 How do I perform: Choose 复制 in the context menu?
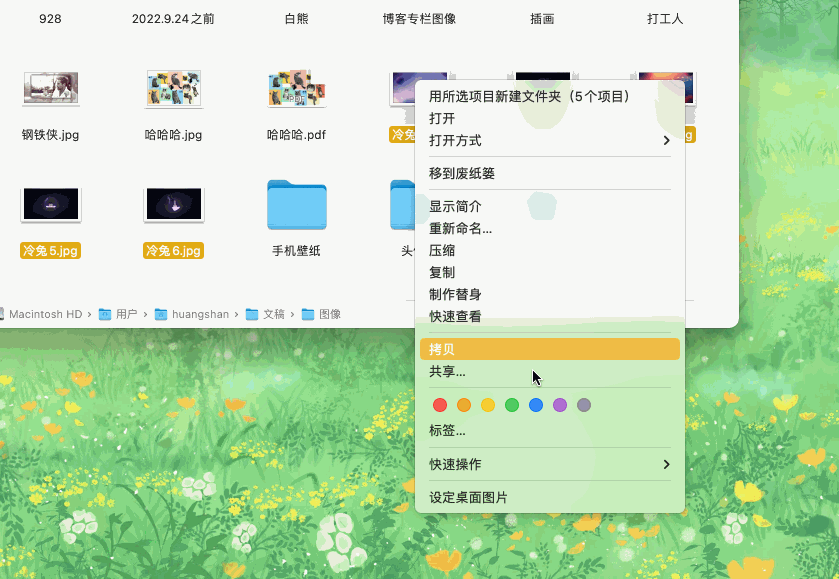click(550, 272)
